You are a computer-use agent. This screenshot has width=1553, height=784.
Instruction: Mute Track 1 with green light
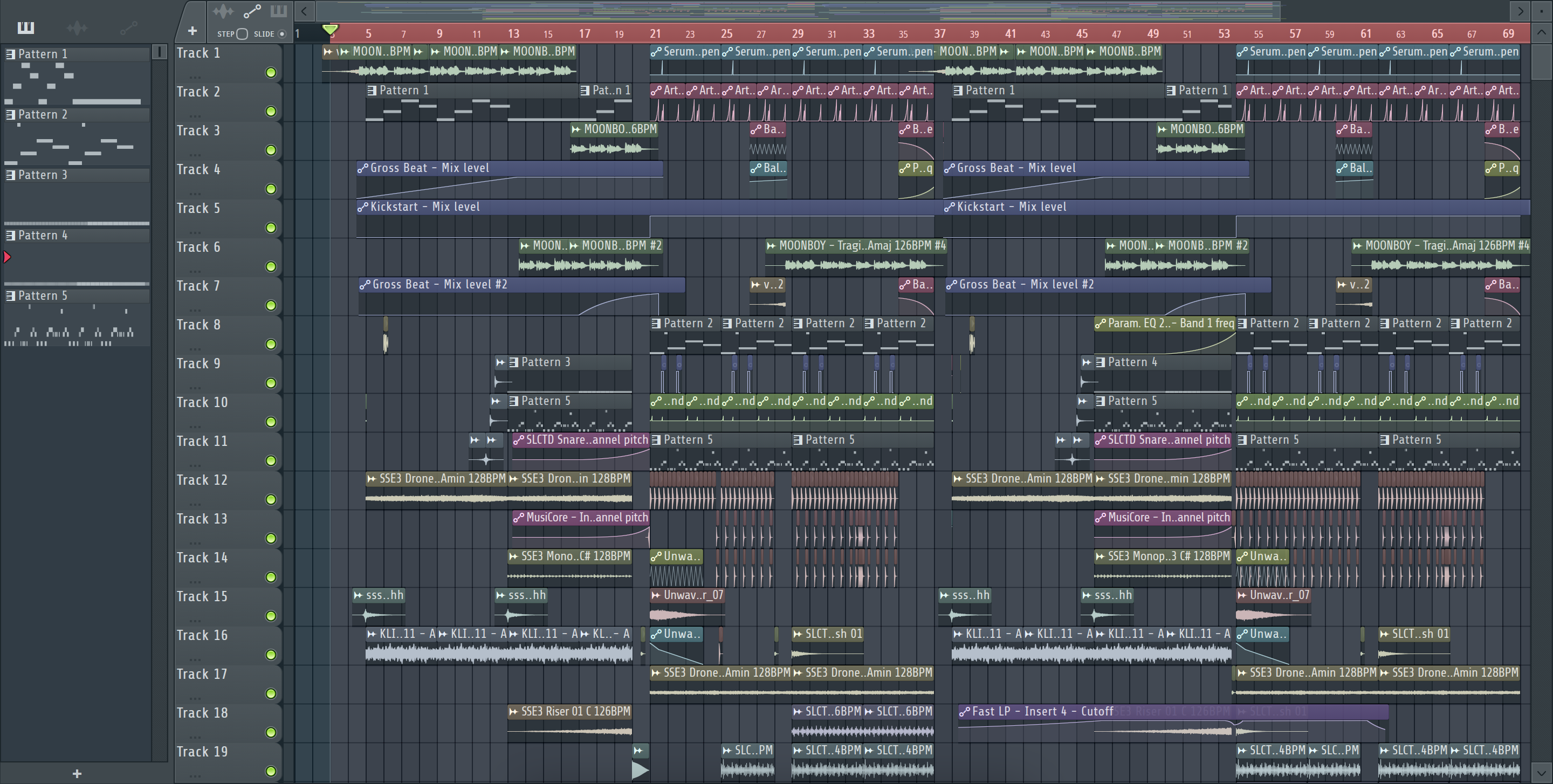coord(271,72)
